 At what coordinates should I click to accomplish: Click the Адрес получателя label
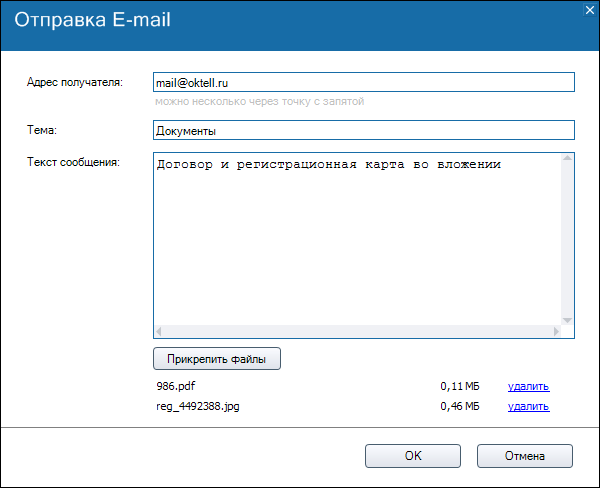[x=75, y=82]
